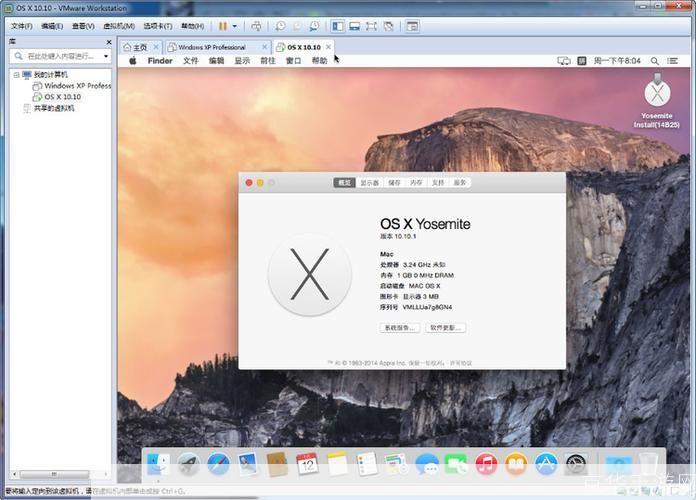Viewport: 696px width, 500px height.
Task: Switch to the 内存 memory tab
Action: point(416,183)
